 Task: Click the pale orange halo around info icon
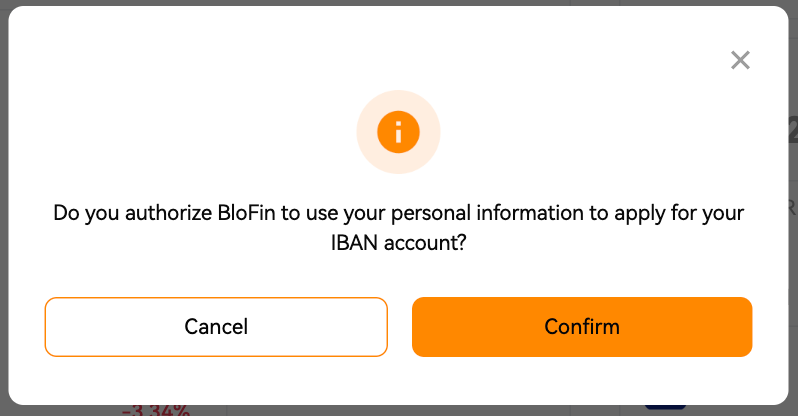(x=398, y=132)
